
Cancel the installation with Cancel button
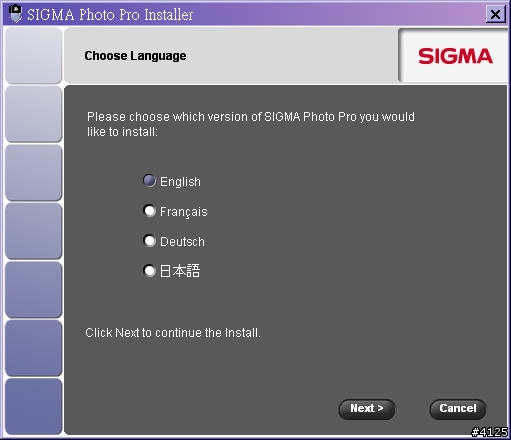point(458,409)
